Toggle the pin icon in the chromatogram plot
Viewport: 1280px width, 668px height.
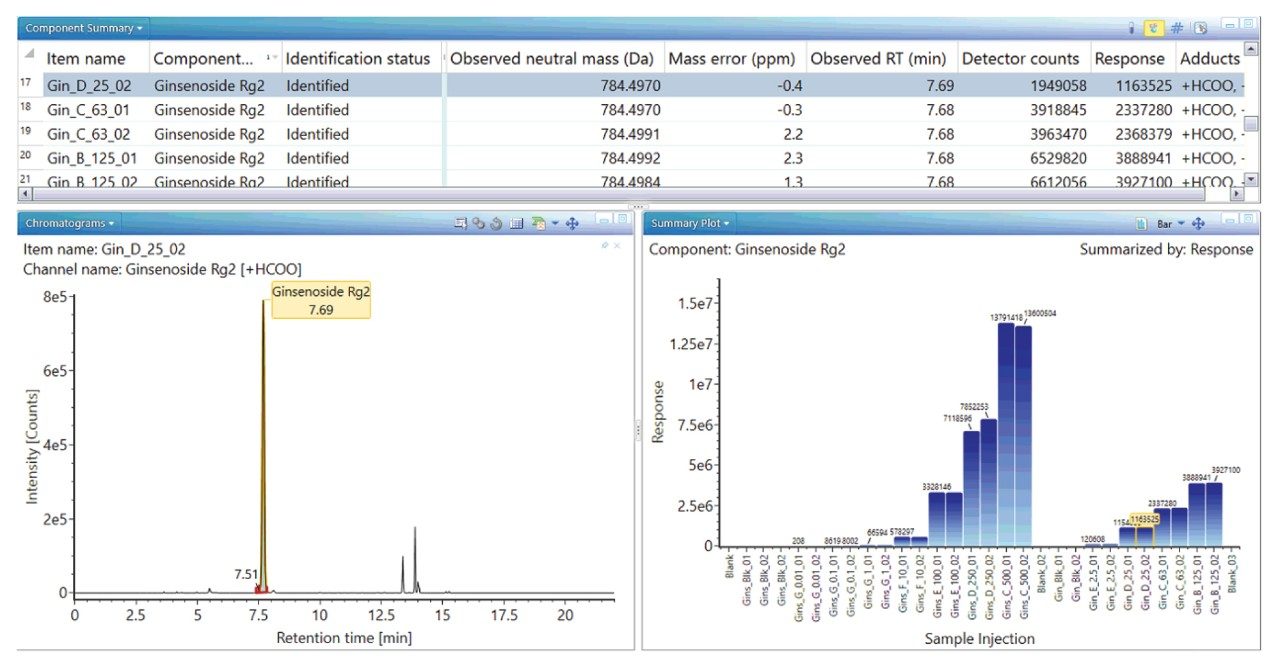(x=604, y=245)
